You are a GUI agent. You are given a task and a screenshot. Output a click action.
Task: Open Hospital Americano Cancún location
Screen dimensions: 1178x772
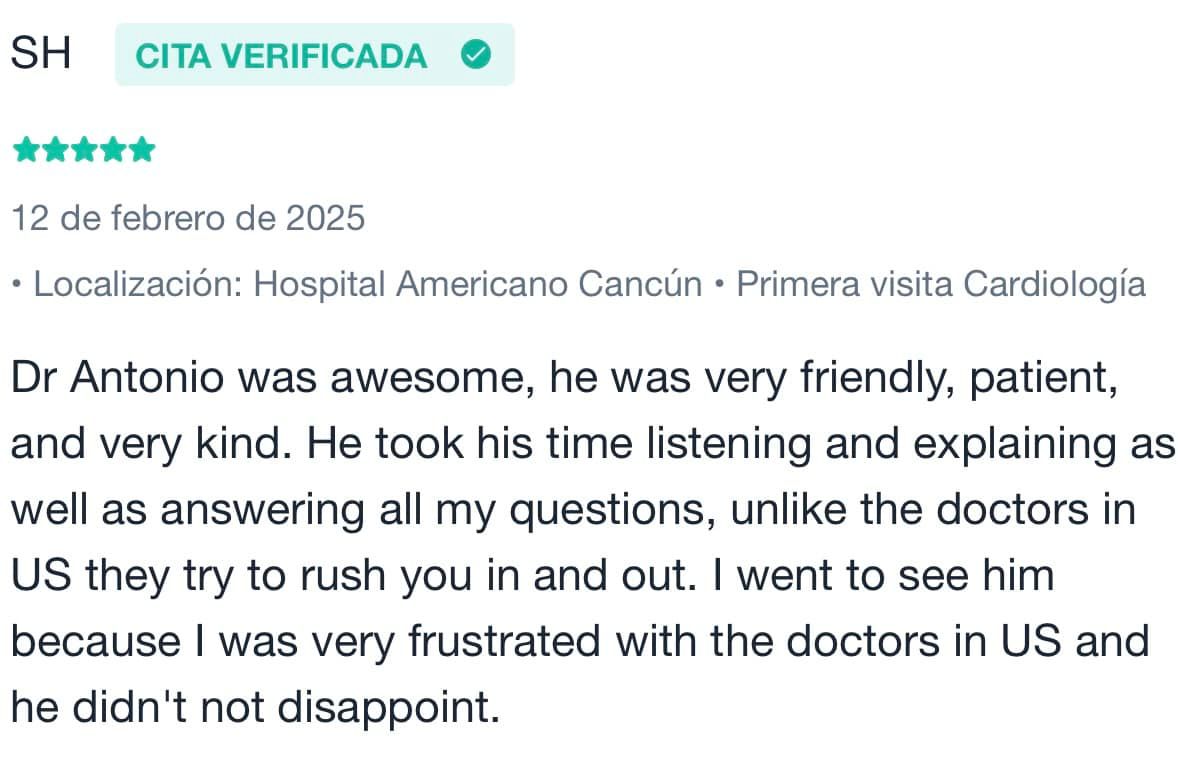point(478,285)
